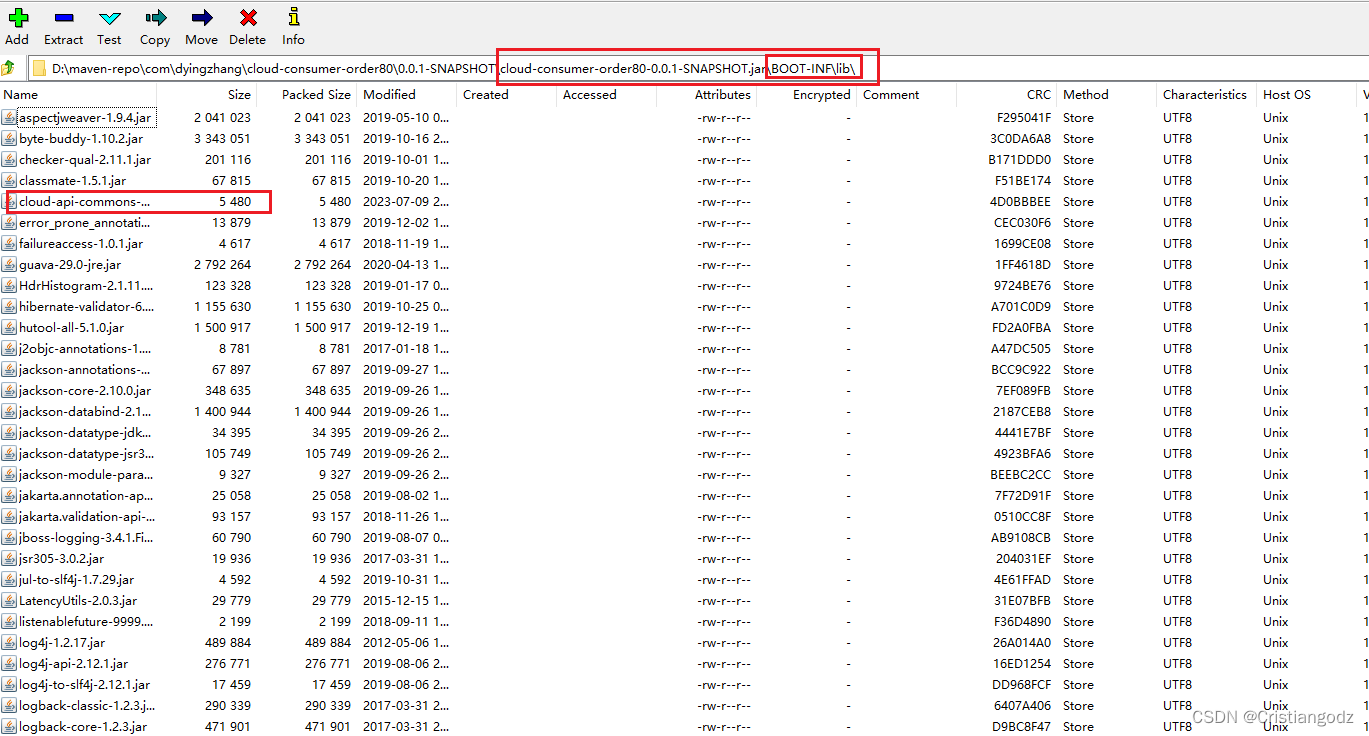Click the blue Extract toolbar icon
Image resolution: width=1369 pixels, height=736 pixels.
tap(63, 18)
